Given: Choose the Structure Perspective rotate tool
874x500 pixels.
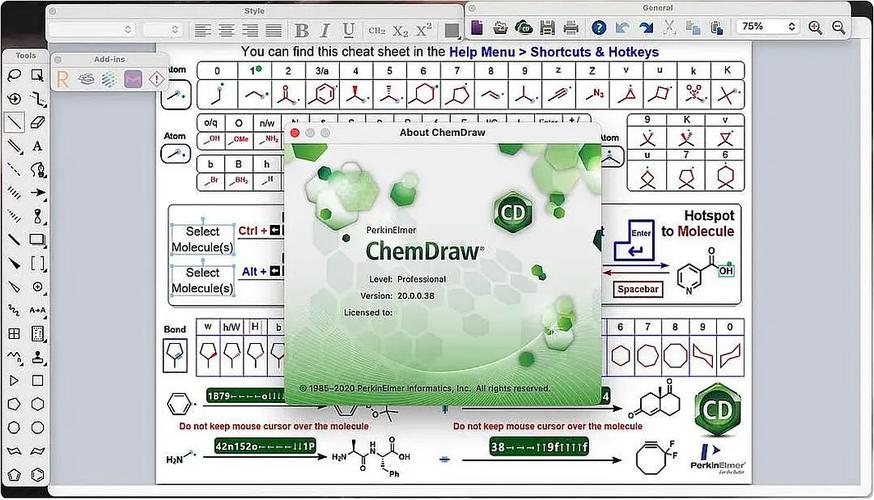Looking at the screenshot, I should coord(14,99).
